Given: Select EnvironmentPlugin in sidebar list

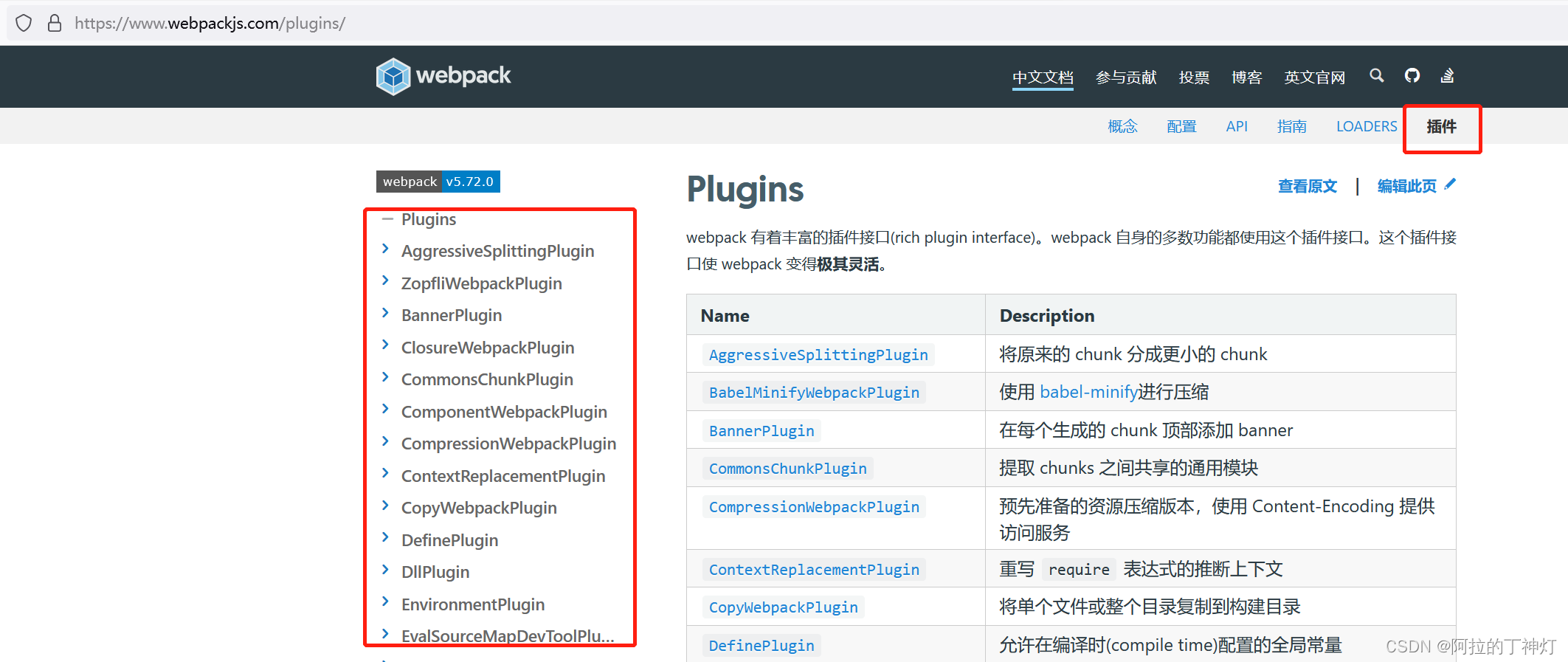Looking at the screenshot, I should [x=473, y=604].
